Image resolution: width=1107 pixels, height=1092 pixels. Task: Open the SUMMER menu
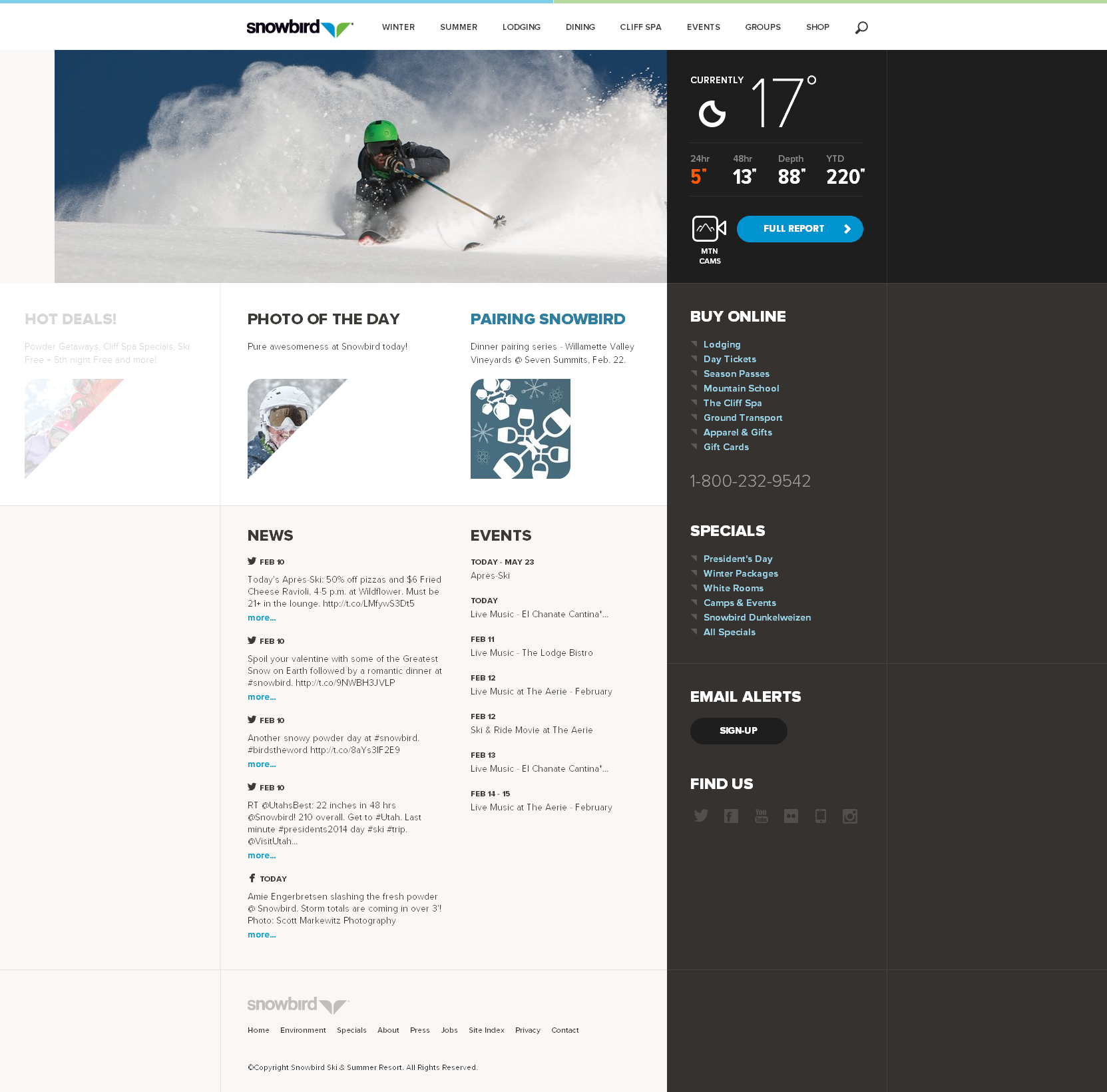click(459, 27)
